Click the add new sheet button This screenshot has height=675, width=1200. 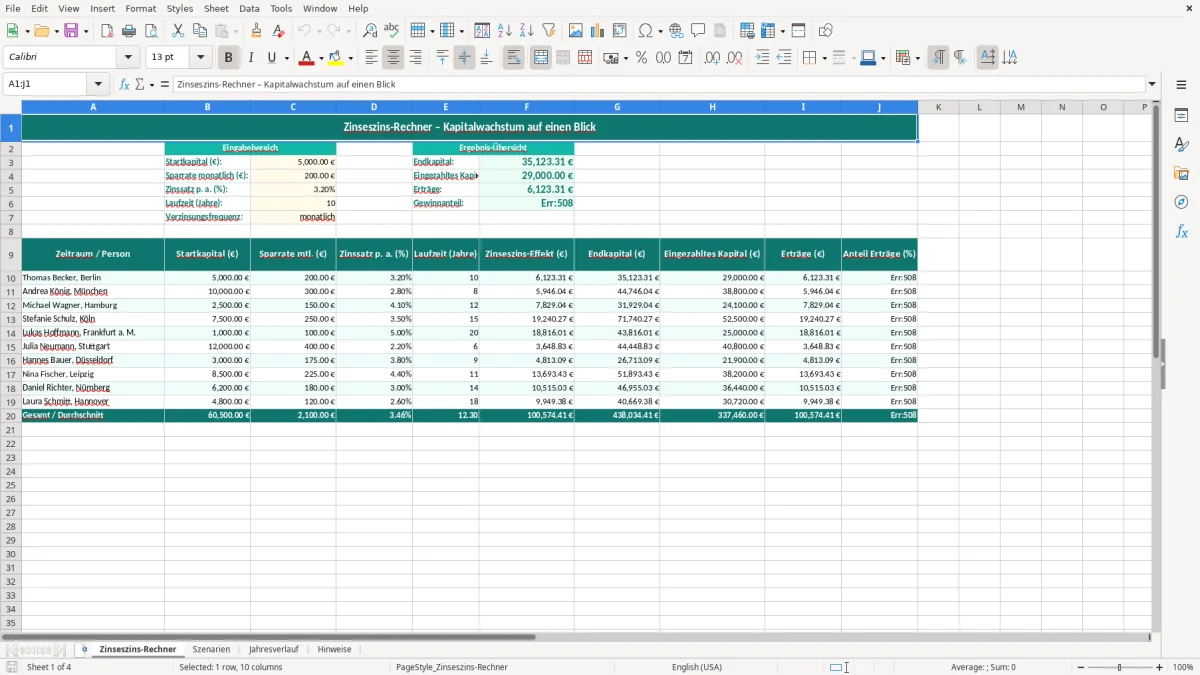(84, 649)
